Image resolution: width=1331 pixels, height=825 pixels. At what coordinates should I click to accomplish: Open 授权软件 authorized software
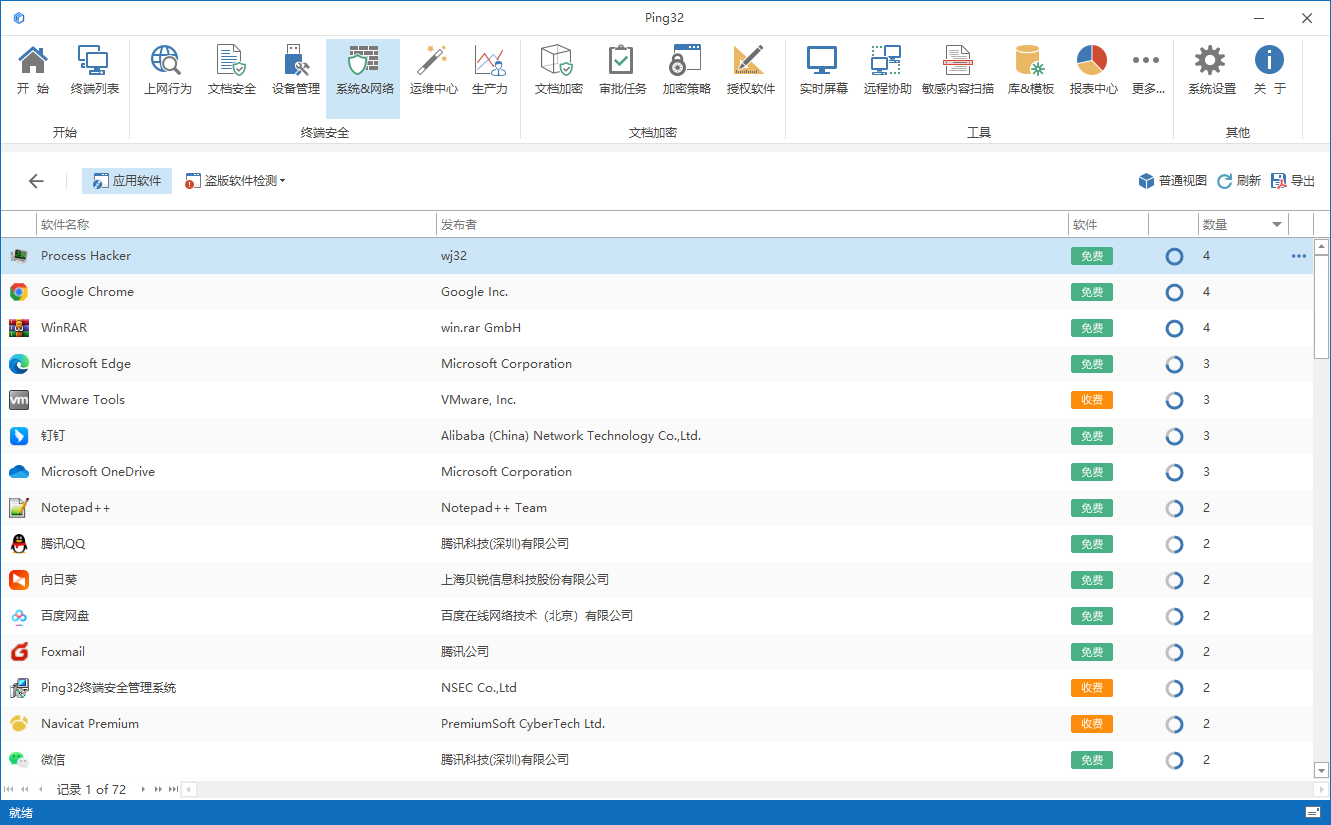[x=750, y=70]
